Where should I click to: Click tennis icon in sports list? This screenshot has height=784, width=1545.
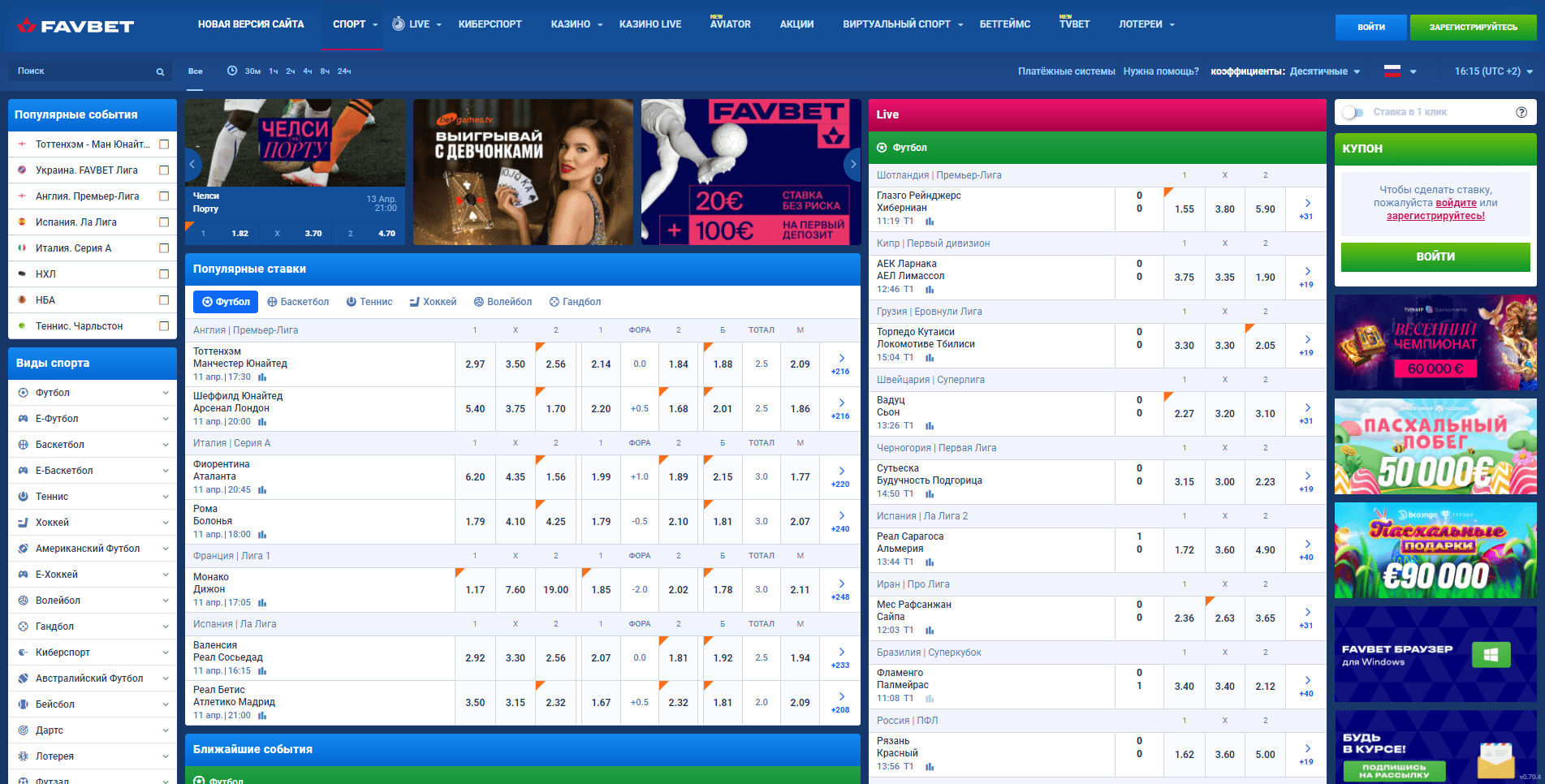pos(23,497)
